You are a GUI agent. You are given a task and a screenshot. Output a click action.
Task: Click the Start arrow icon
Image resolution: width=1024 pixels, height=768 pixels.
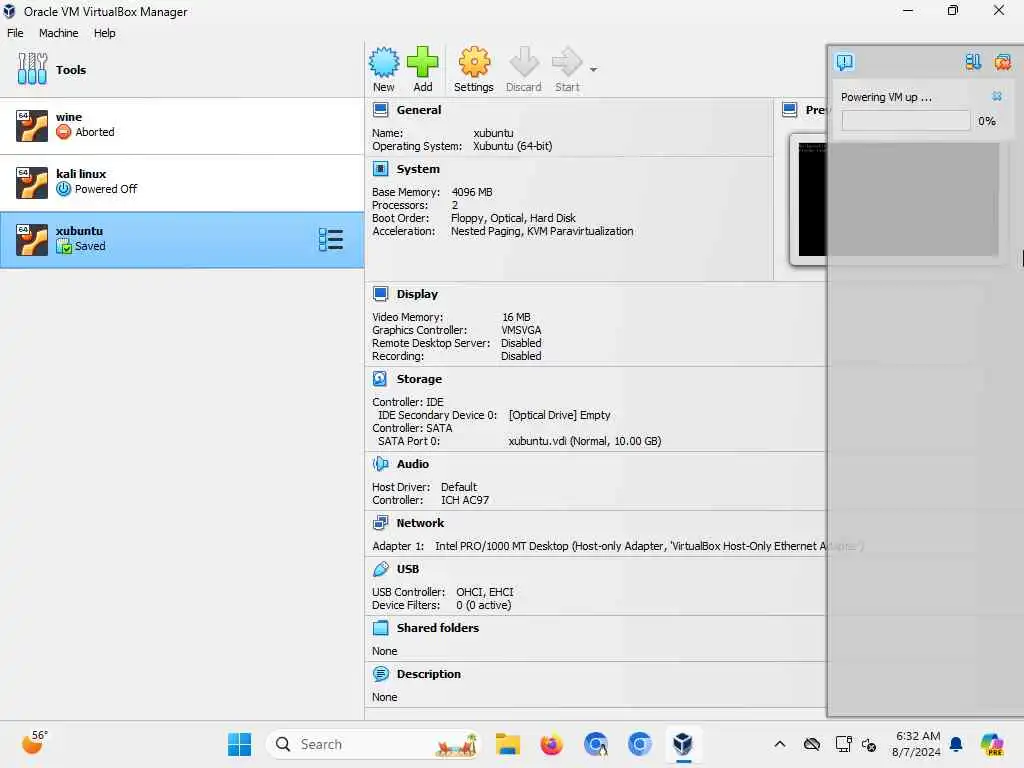566,63
